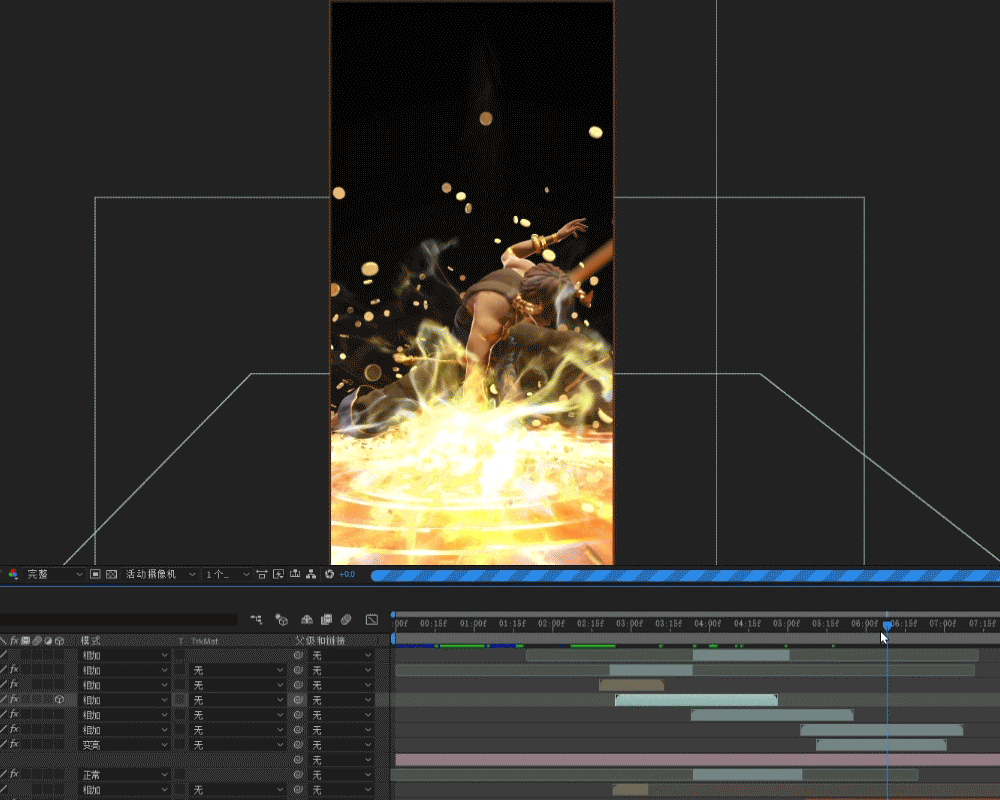Open the show channel and color management icon
This screenshot has width=1000, height=800.
[x=13, y=574]
